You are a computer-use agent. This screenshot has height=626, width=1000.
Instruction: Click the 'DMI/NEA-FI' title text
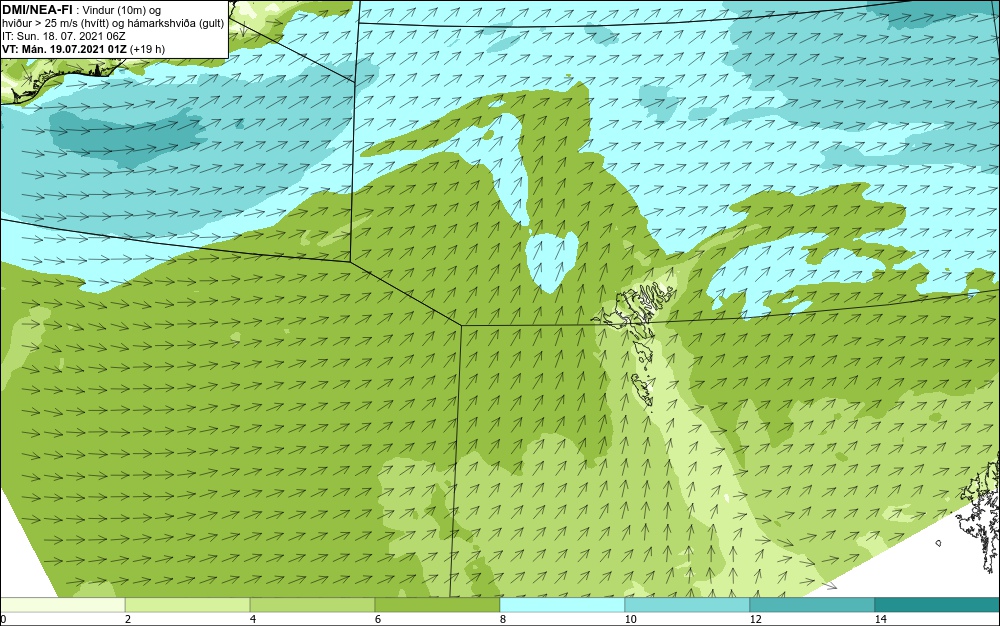pyautogui.click(x=37, y=10)
